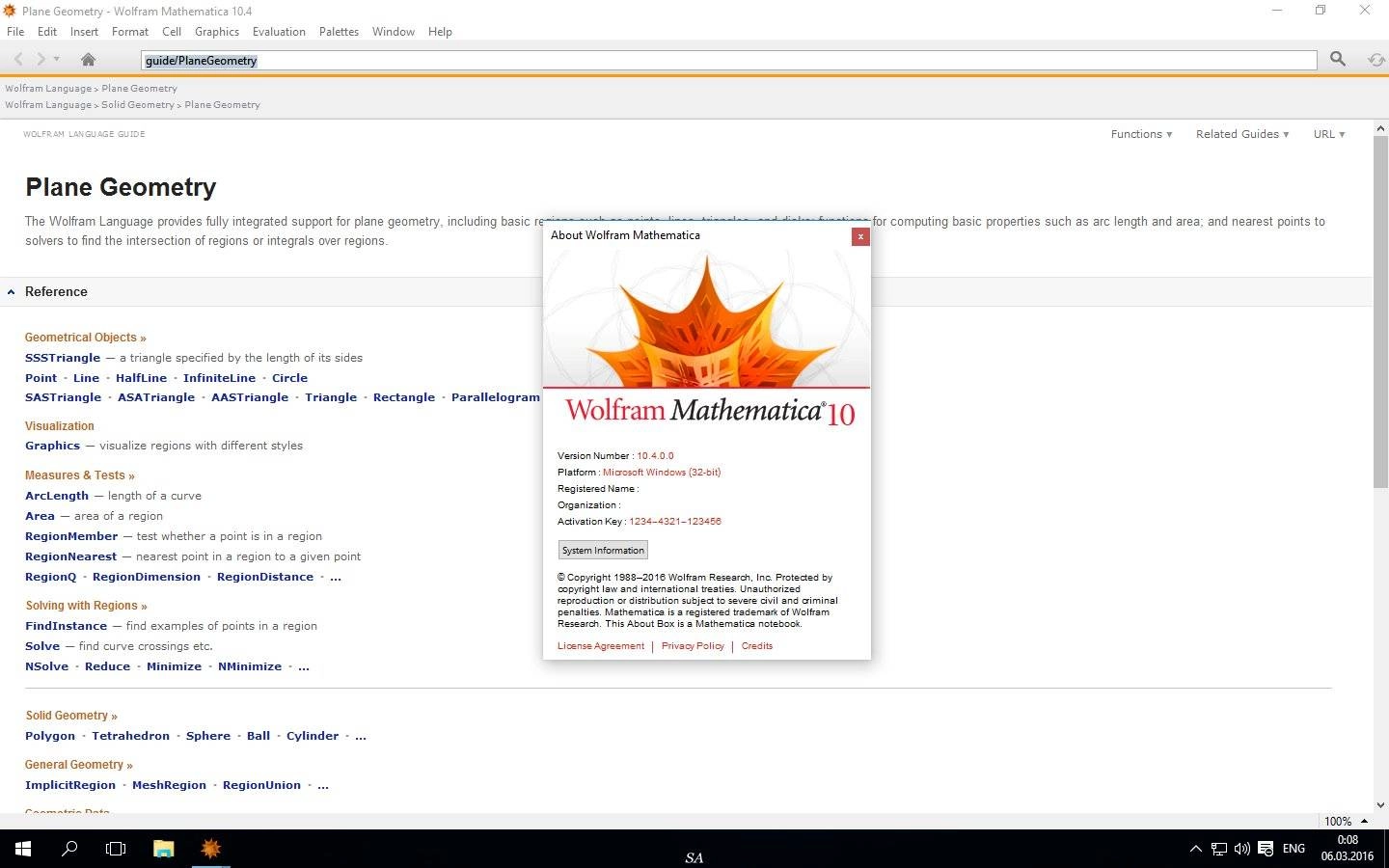The height and width of the screenshot is (868, 1389).
Task: Open the Format menu
Action: point(130,32)
